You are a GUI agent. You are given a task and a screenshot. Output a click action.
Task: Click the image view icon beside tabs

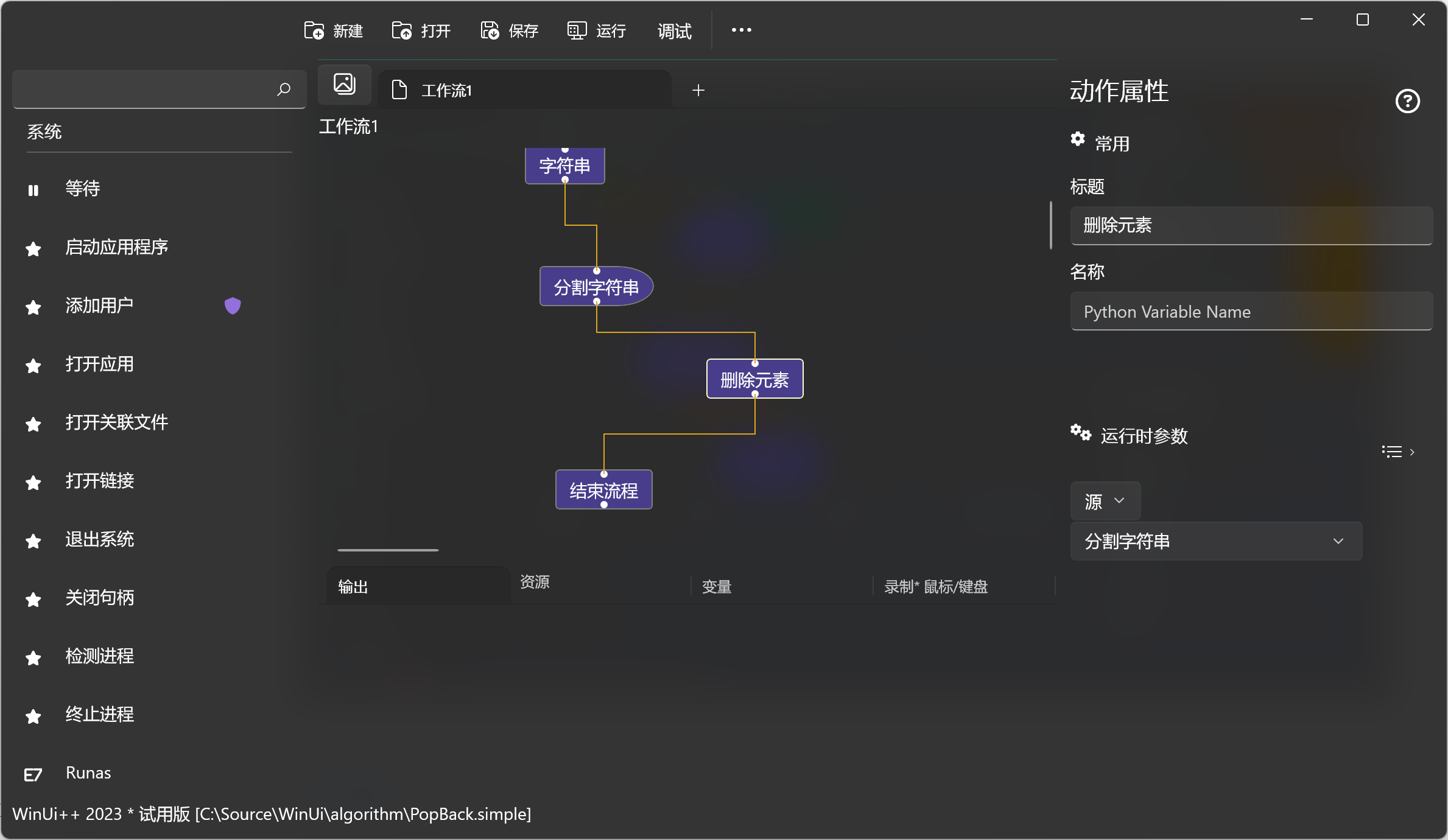(345, 84)
